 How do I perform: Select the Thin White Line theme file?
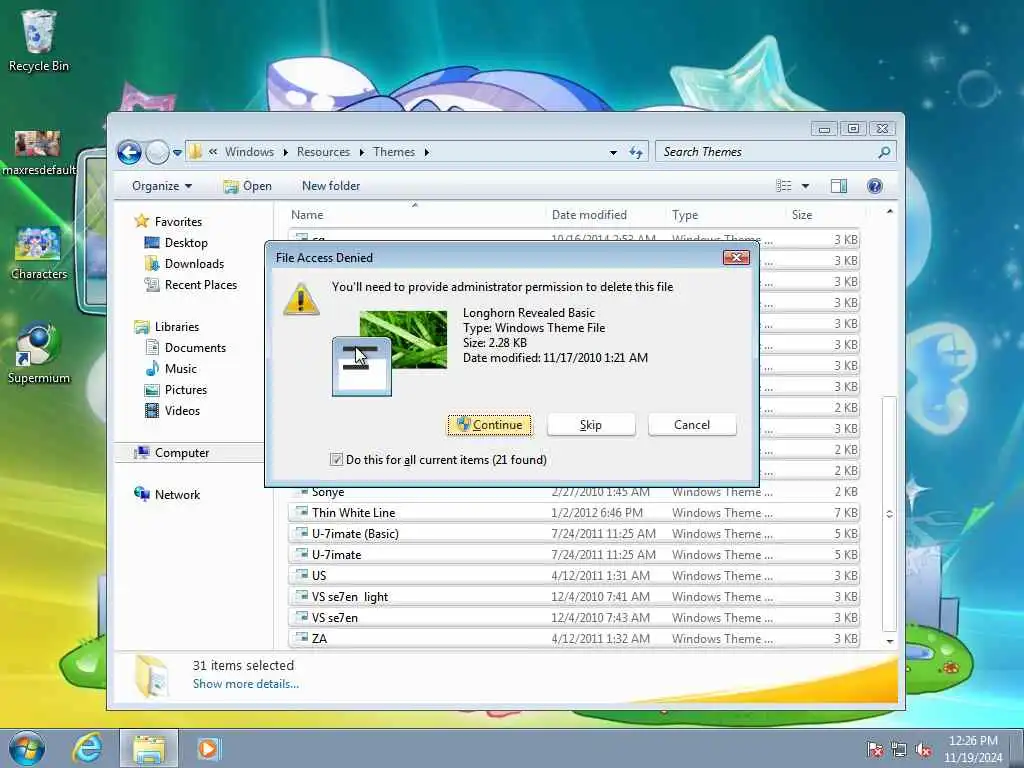pyautogui.click(x=573, y=513)
